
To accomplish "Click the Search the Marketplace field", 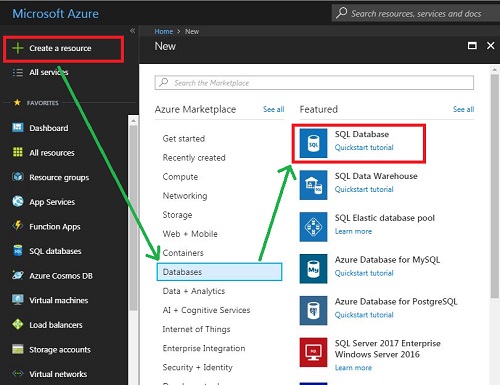I will point(314,83).
